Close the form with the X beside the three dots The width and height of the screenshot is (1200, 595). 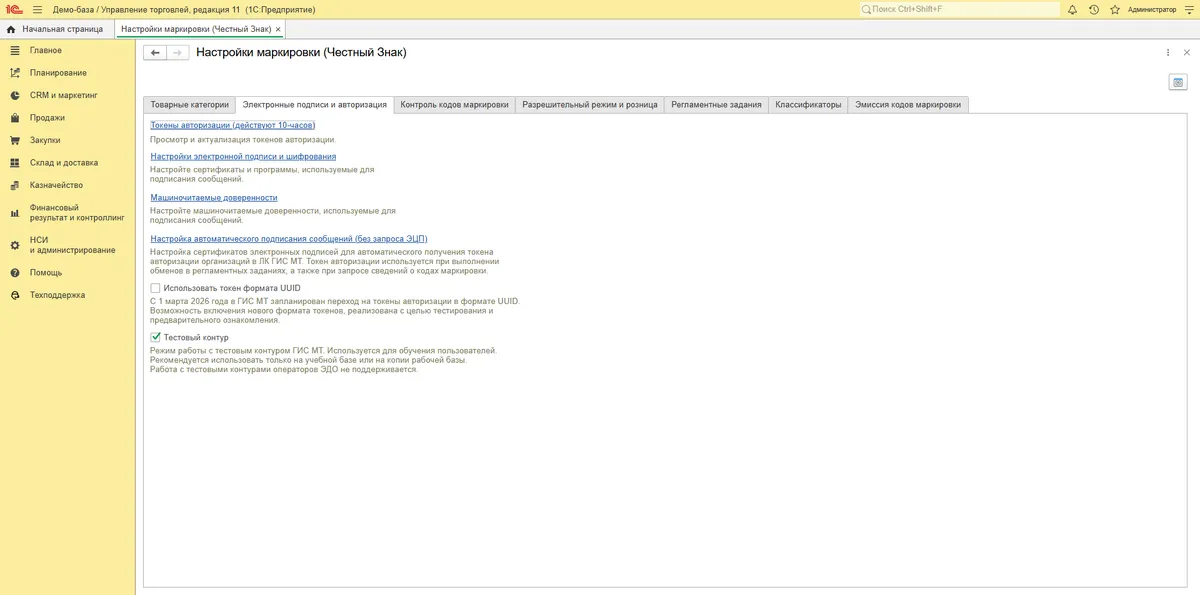1187,52
